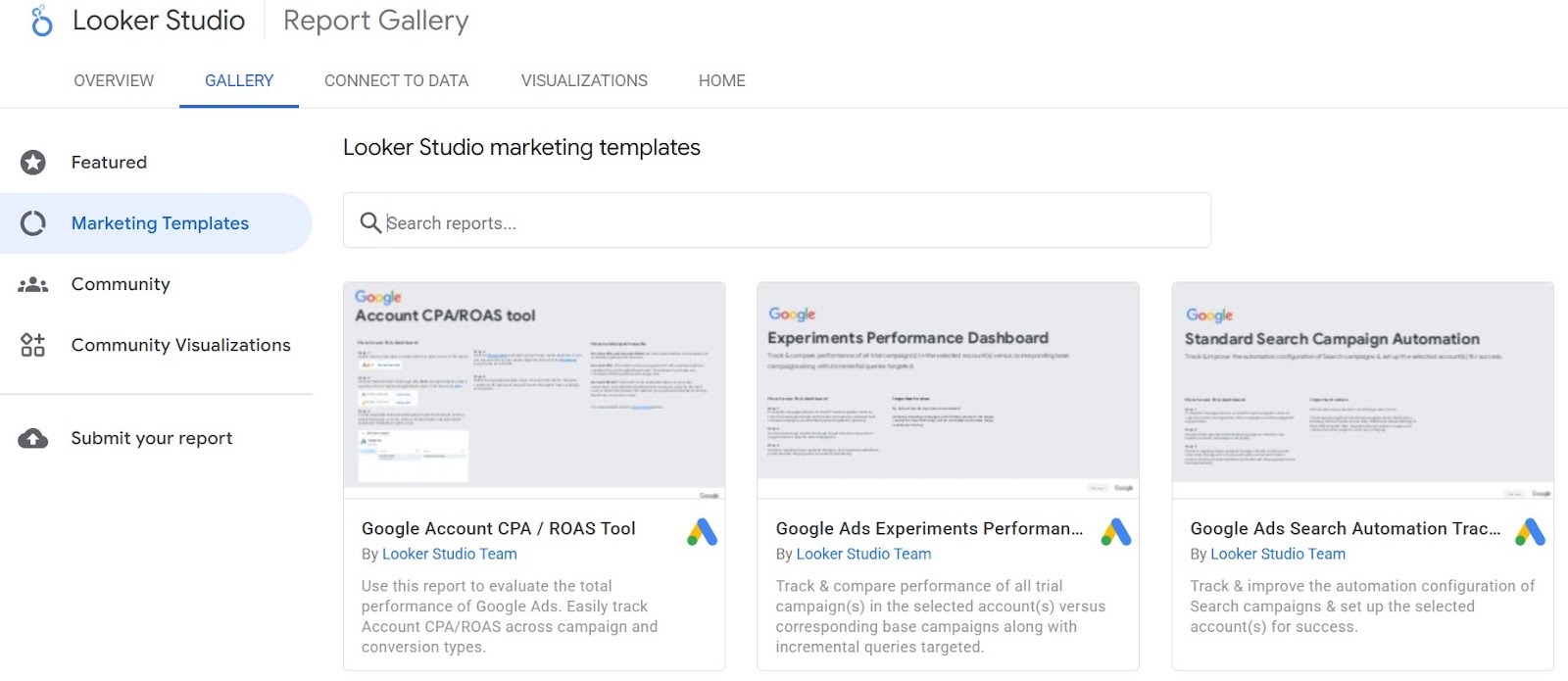Viewport: 1568px width, 681px height.
Task: Click the Featured star icon
Action: (33, 163)
